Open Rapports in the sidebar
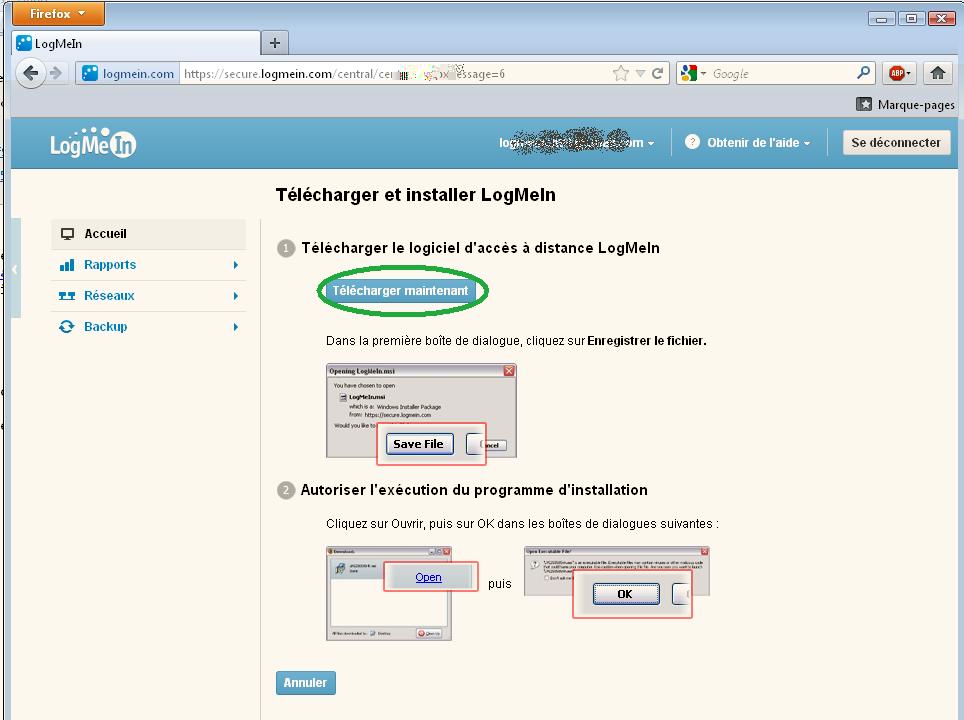The image size is (964, 720). pos(148,265)
